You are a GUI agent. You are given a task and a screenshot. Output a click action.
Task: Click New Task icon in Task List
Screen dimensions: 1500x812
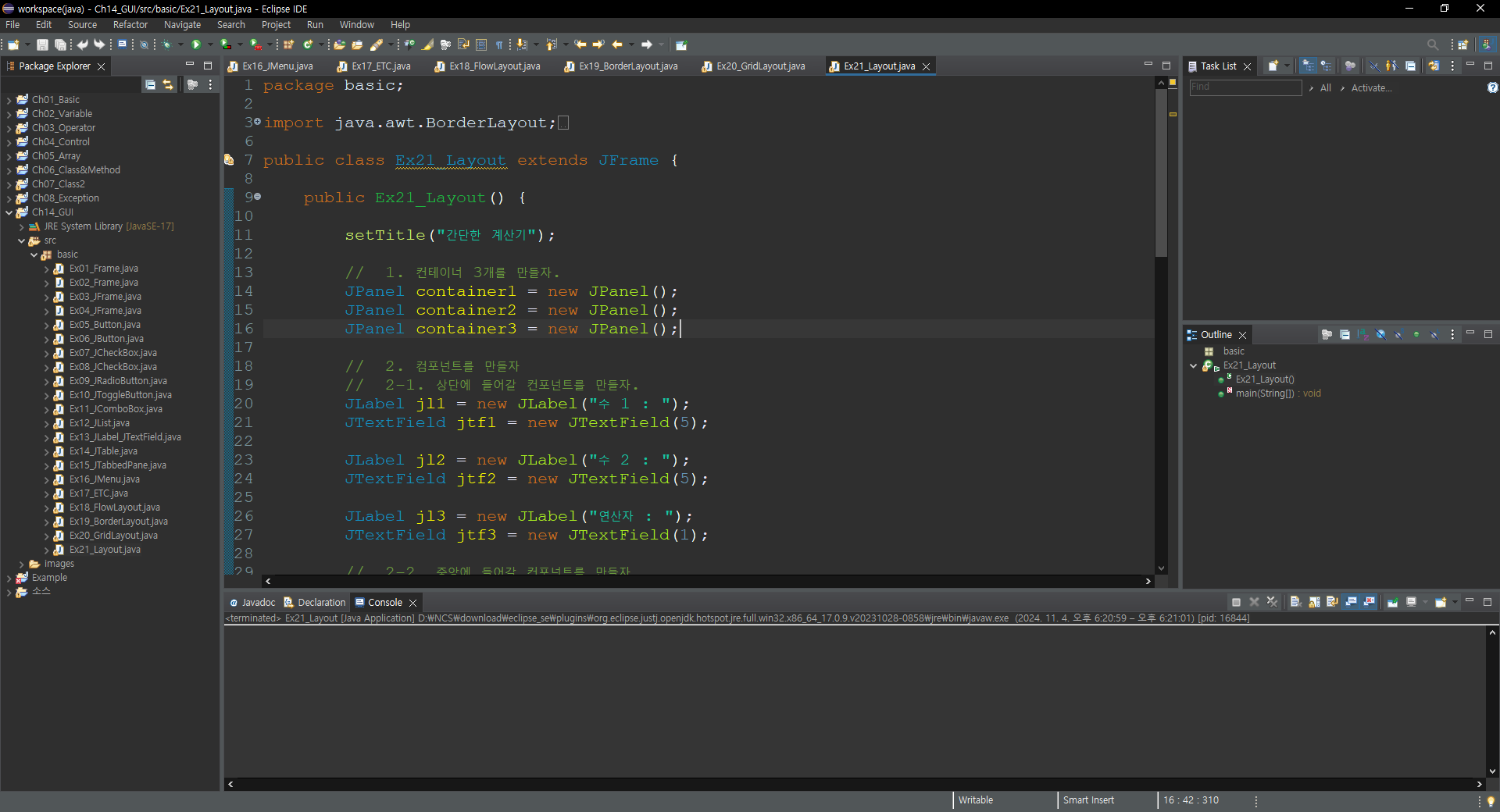(x=1273, y=66)
